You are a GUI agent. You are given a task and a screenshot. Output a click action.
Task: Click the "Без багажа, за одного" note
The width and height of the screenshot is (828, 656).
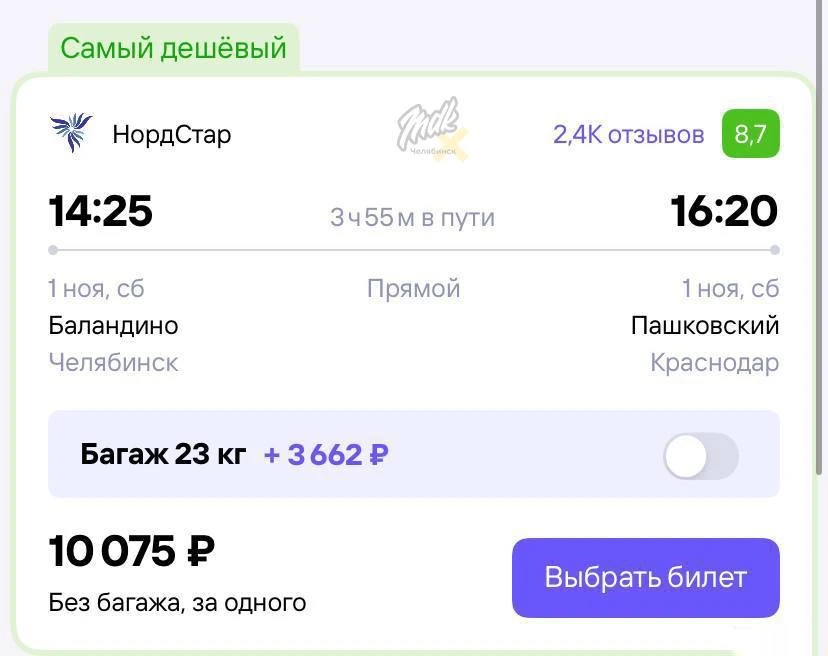click(177, 603)
